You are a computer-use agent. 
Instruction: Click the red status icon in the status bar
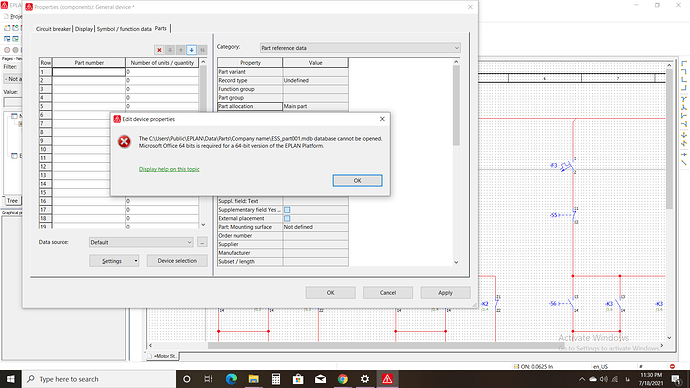672,366
